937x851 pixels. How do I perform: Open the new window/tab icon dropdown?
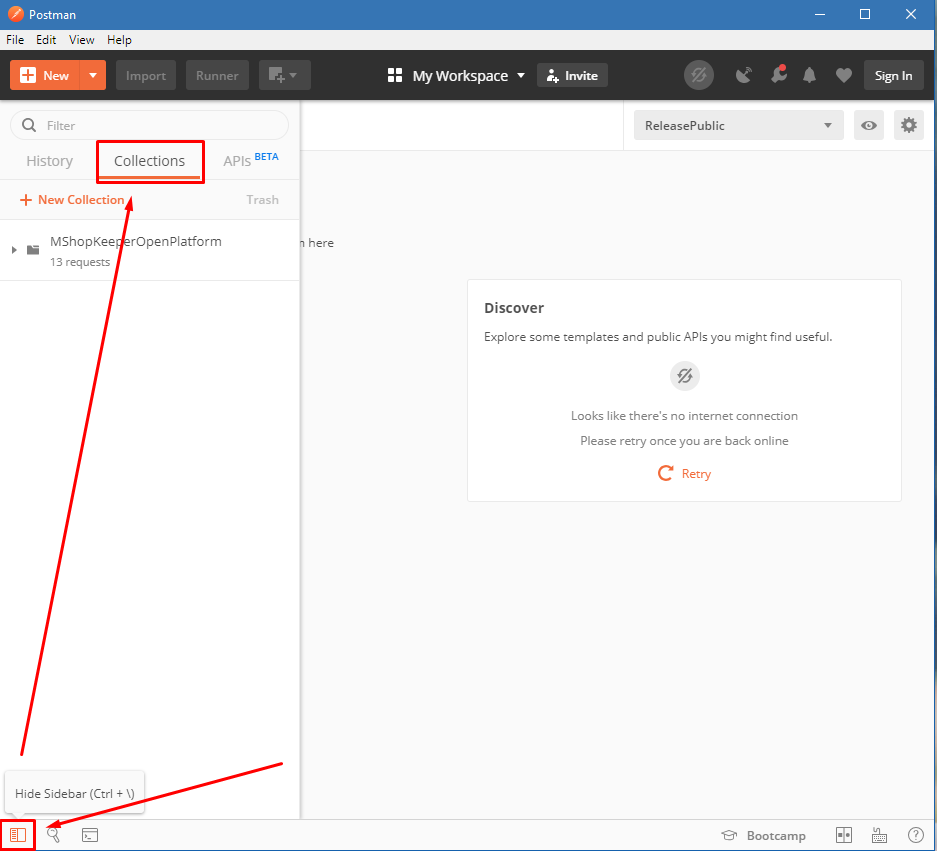(284, 75)
